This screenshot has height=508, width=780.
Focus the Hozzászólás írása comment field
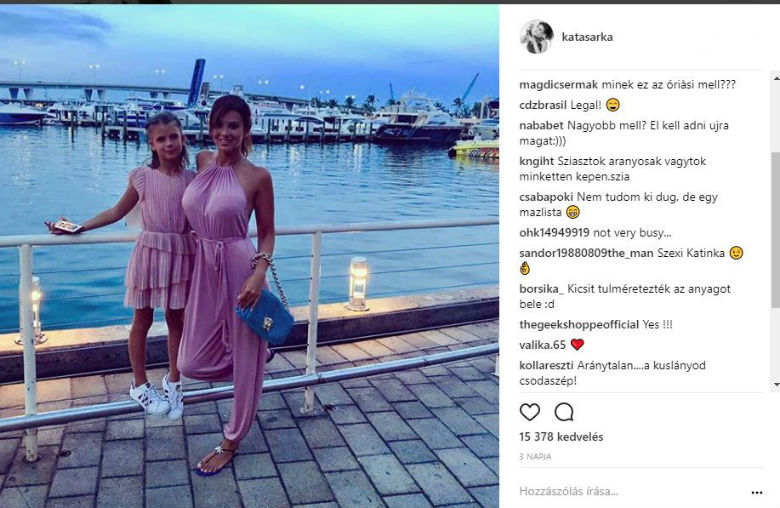tap(632, 492)
